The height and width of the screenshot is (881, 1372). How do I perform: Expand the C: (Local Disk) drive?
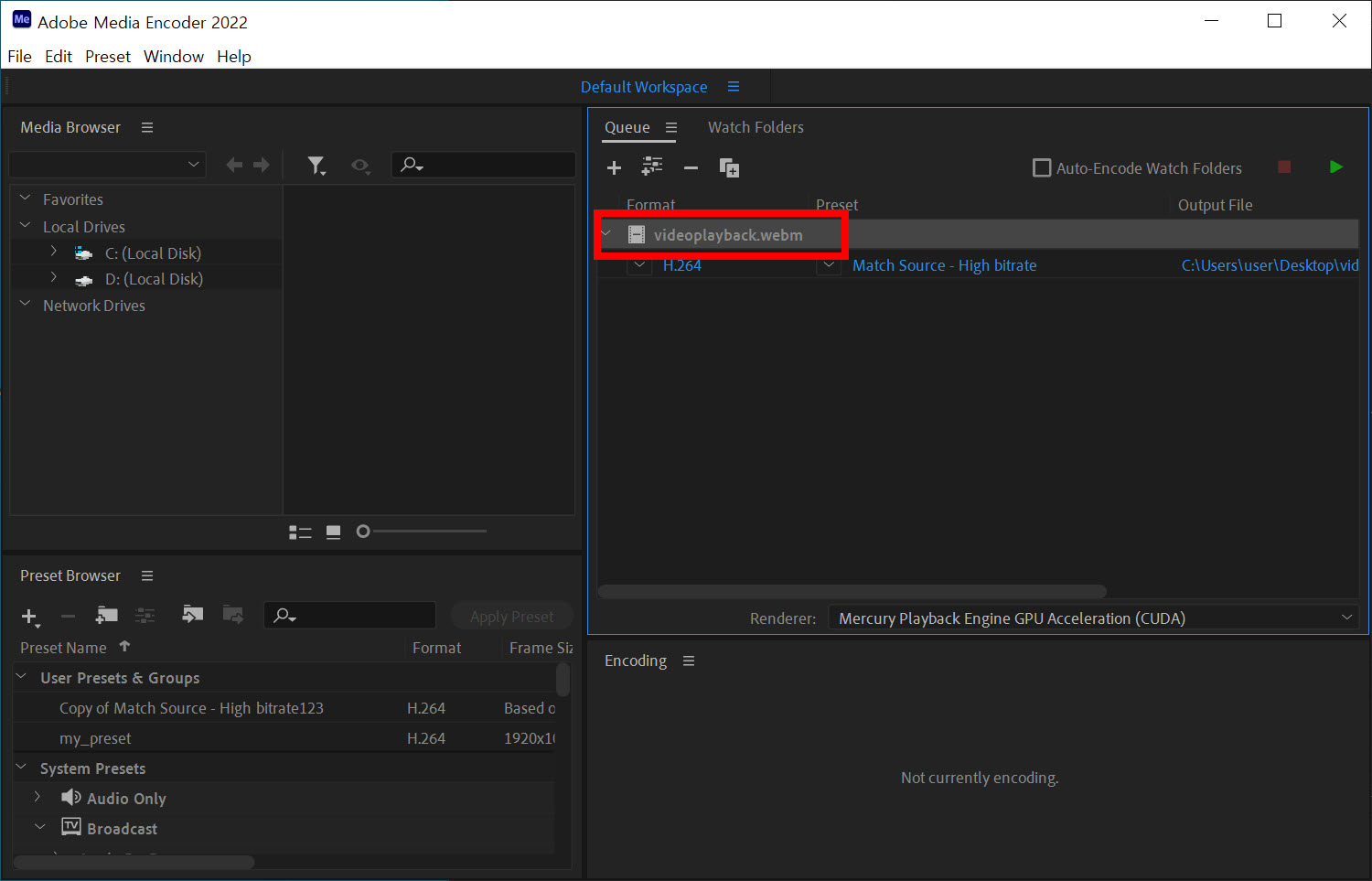(x=53, y=252)
